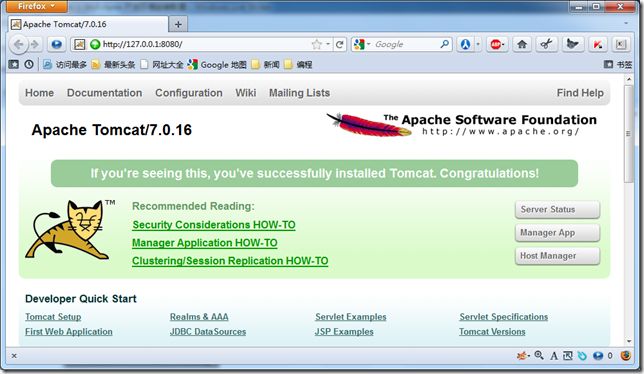Image resolution: width=644 pixels, height=374 pixels.
Task: Click the scrollbar down arrow
Action: (x=628, y=341)
